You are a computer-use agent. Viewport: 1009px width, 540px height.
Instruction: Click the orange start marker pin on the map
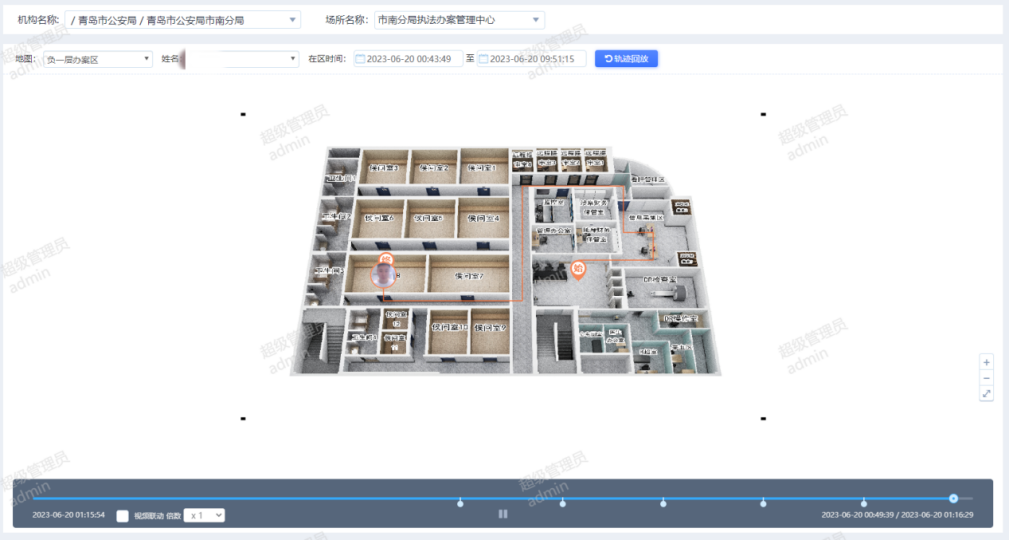click(577, 269)
